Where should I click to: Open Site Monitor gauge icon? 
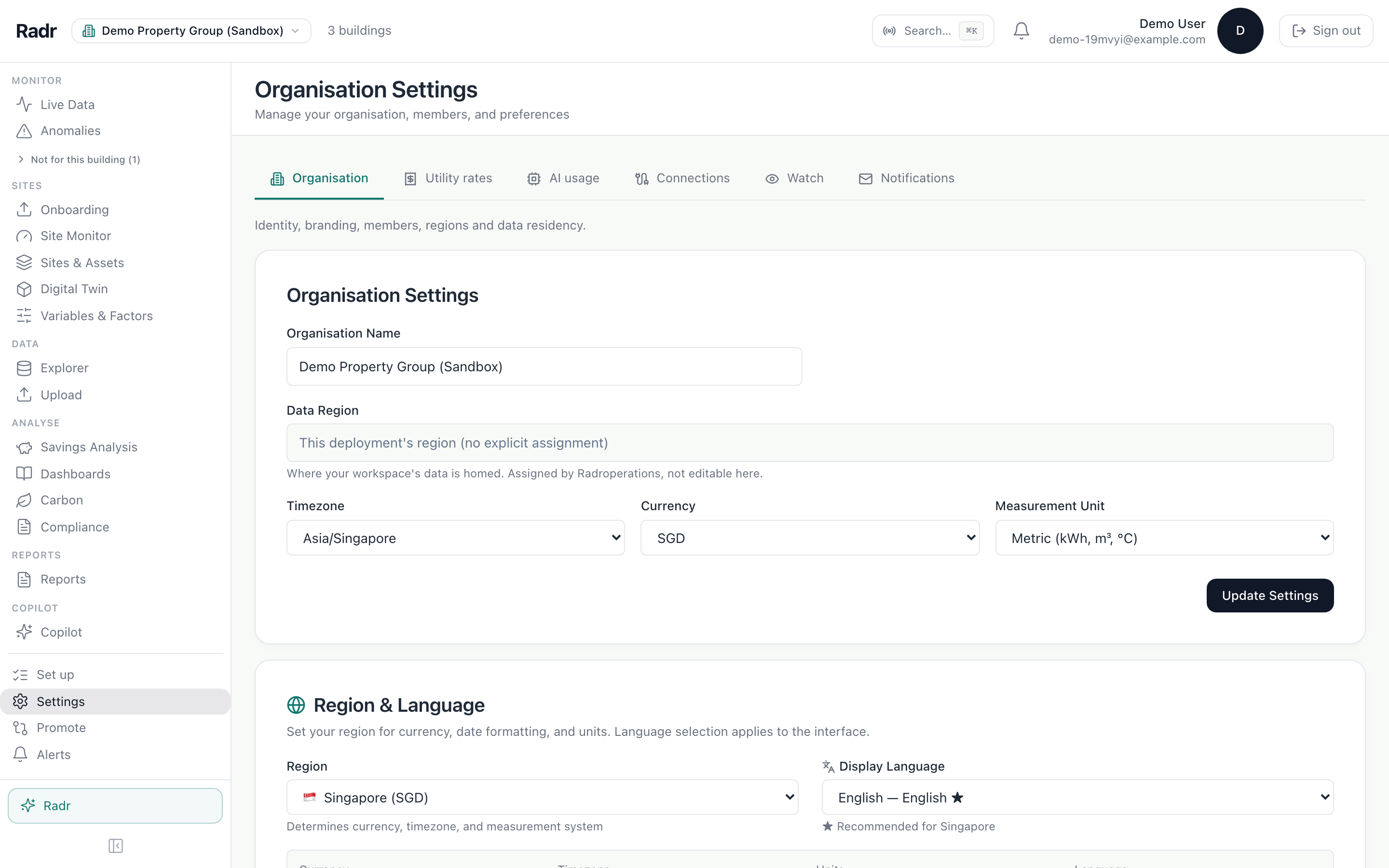(x=24, y=236)
